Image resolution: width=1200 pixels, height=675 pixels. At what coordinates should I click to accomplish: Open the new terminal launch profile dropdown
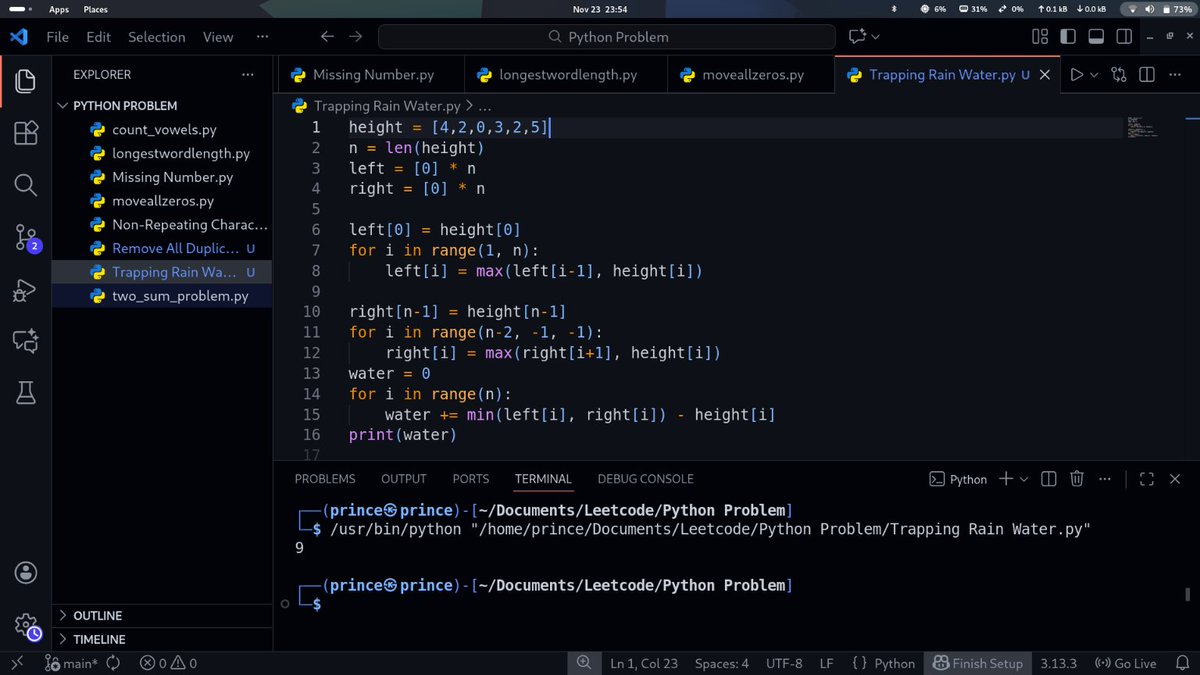(1024, 479)
